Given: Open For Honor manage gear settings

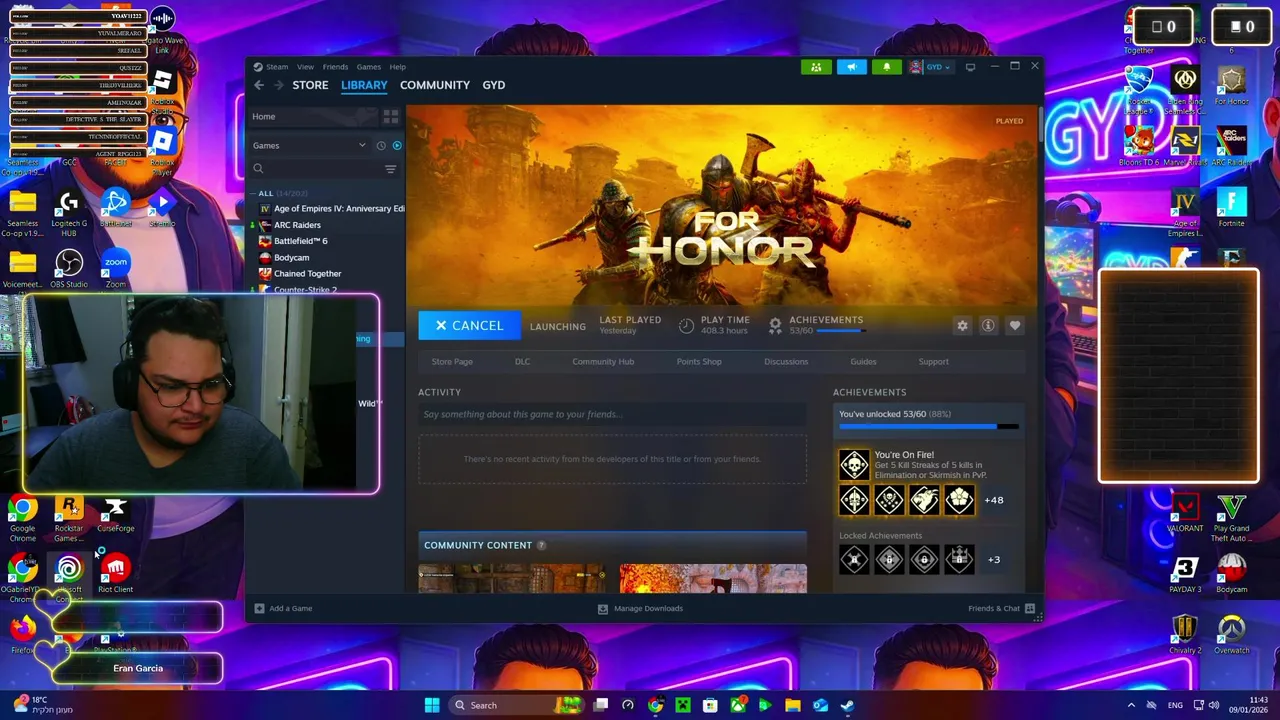Looking at the screenshot, I should (x=962, y=325).
